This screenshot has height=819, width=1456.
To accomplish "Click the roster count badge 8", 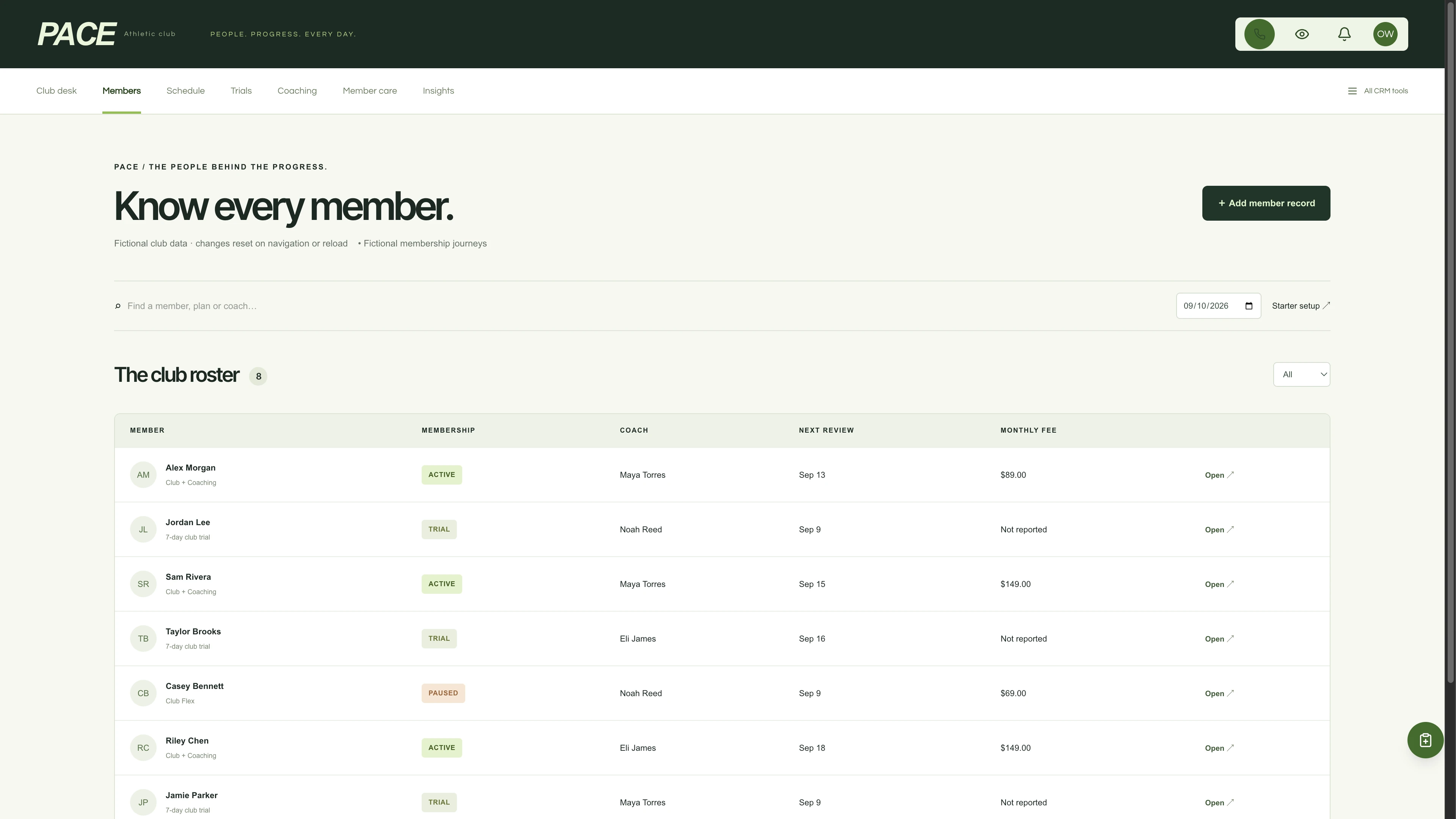I will coord(258,377).
